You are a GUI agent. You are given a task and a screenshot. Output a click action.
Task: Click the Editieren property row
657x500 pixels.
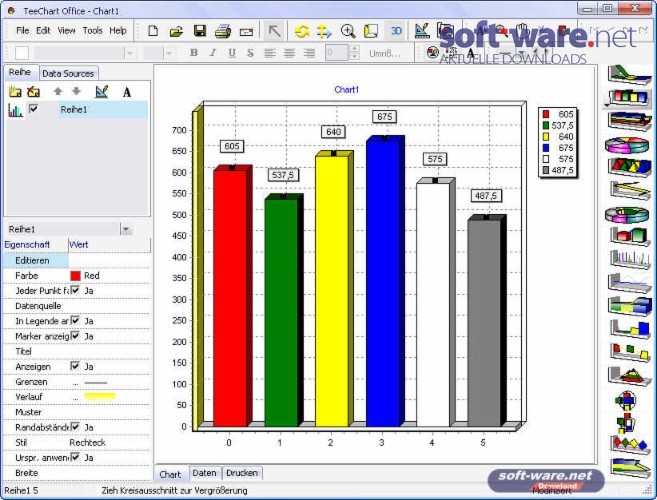(x=77, y=260)
